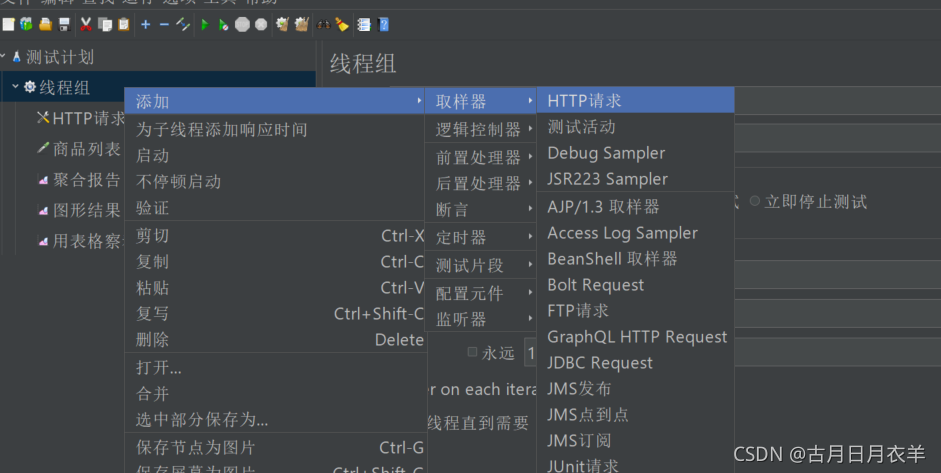941x473 pixels.
Task: Expand the 定时器 submenu
Action: tap(480, 237)
